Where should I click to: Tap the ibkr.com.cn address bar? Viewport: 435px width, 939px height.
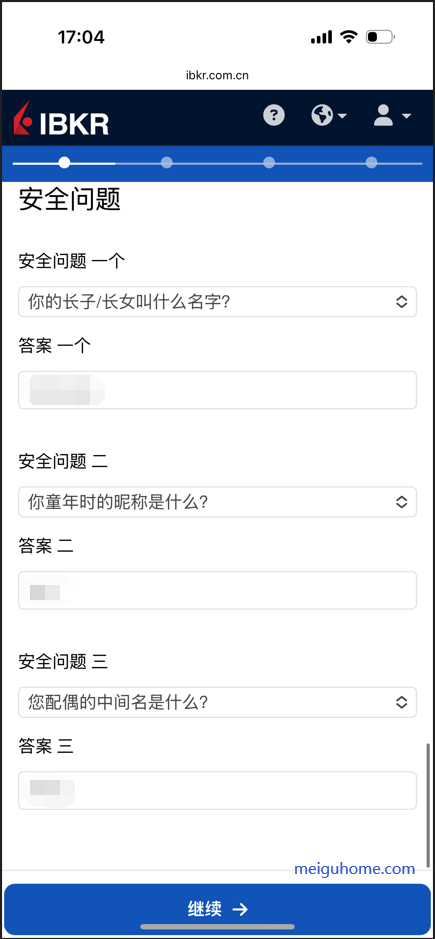pyautogui.click(x=217, y=75)
